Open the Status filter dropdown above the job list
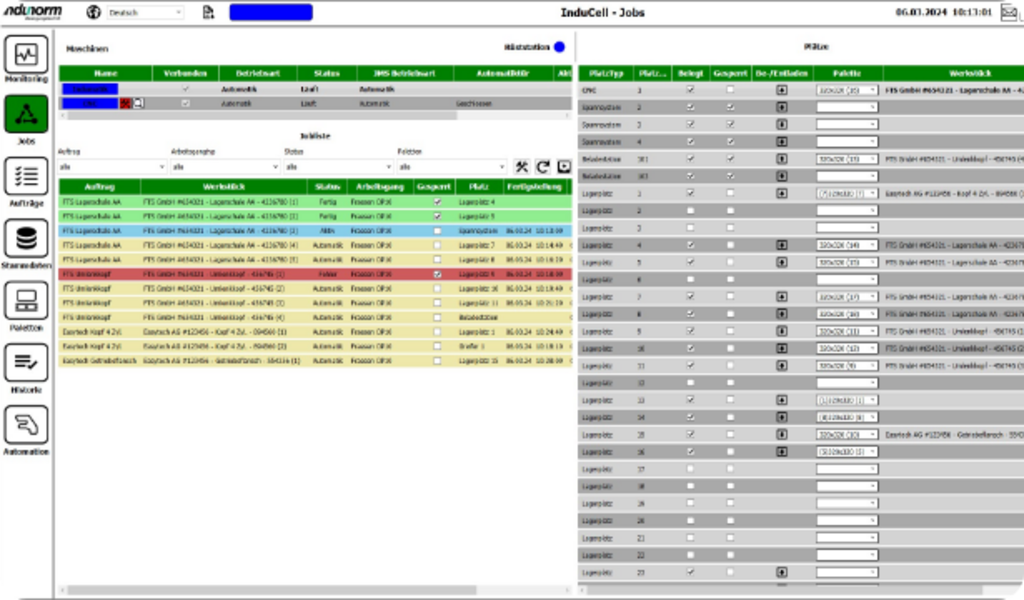This screenshot has width=1024, height=600. point(338,167)
